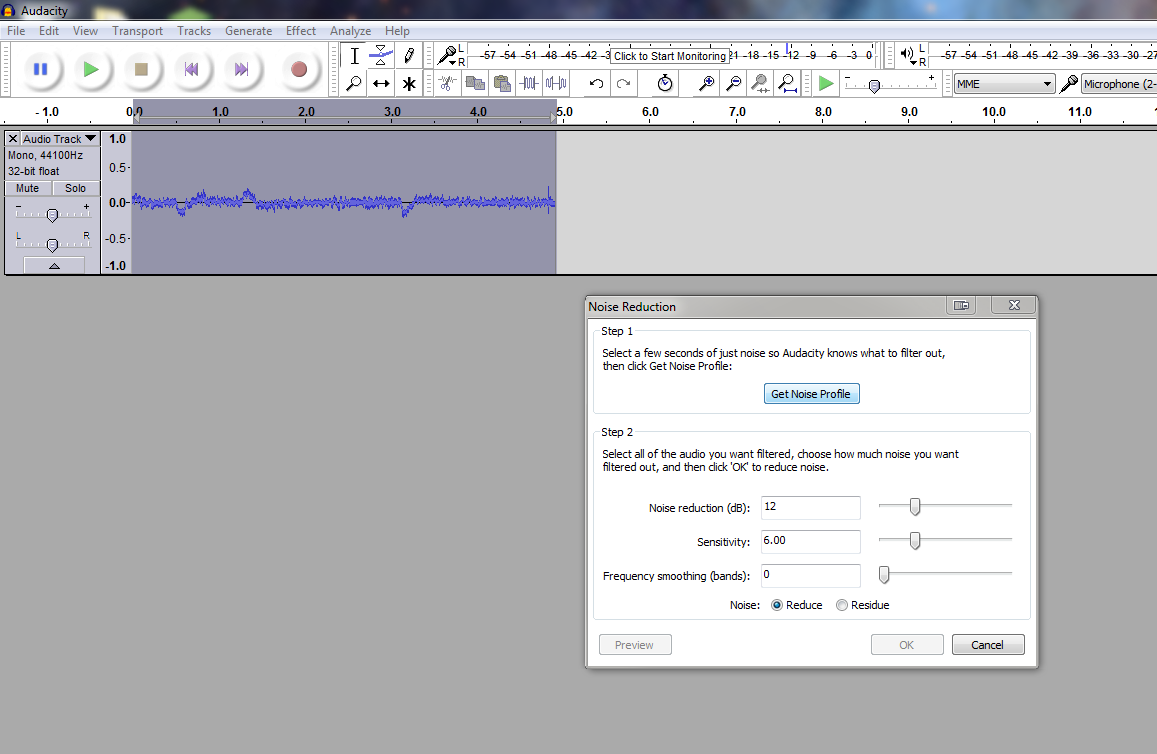This screenshot has width=1157, height=754.
Task: Adjust the Noise reduction dB slider
Action: (x=915, y=507)
